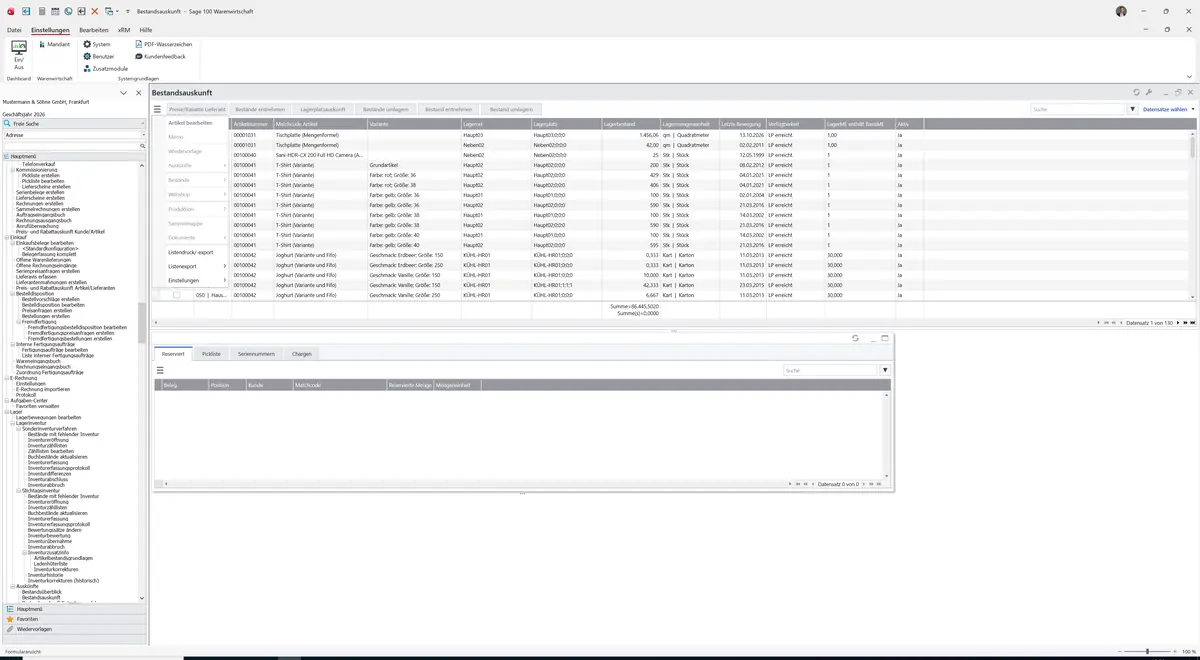Viewport: 1200px width, 660px height.
Task: Click the Bestand umlagern button
Action: click(x=511, y=109)
